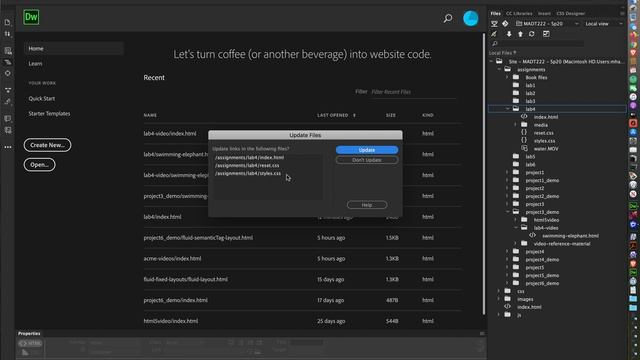Expand the html5video folder
The width and height of the screenshot is (640, 360).
tap(516, 220)
